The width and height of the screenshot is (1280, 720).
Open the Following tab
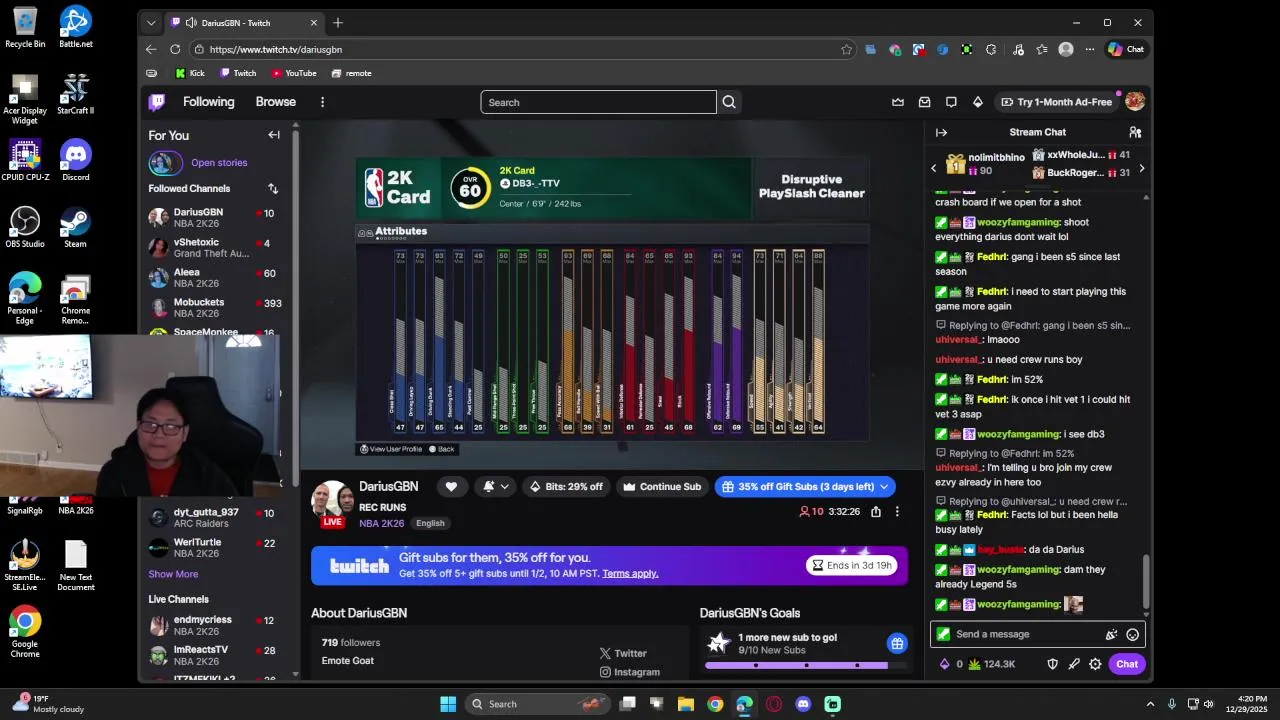coord(208,102)
